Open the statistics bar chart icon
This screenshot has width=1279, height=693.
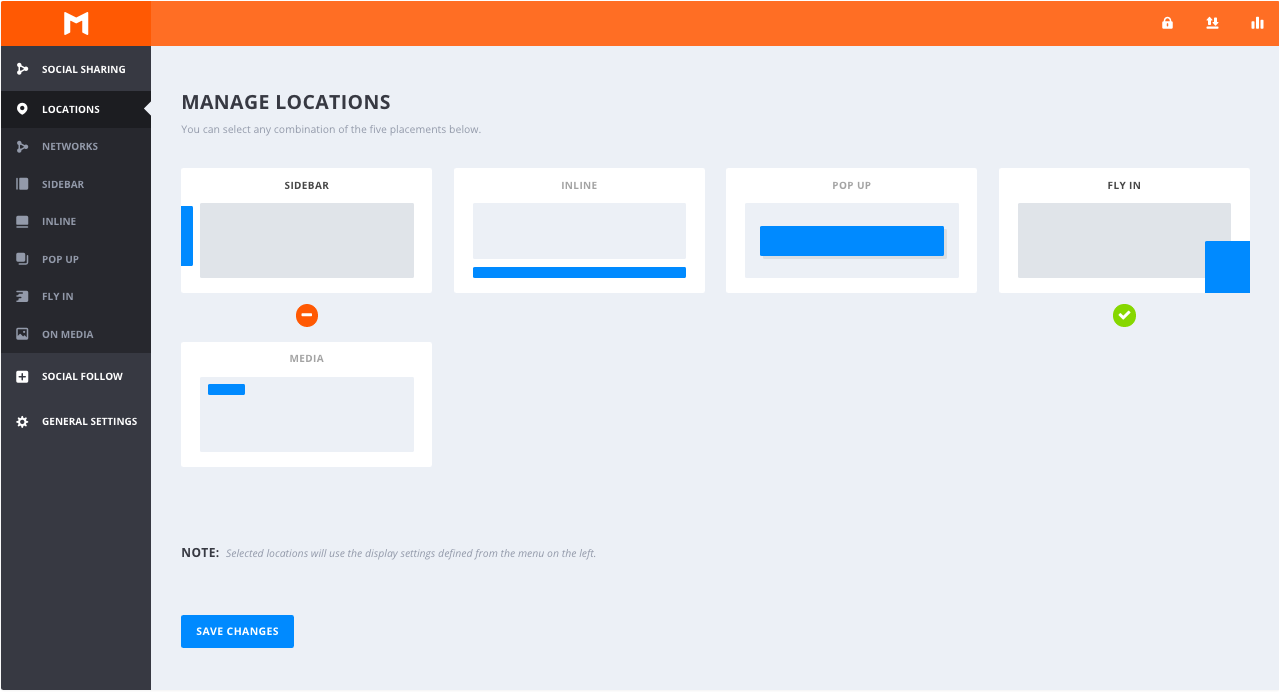(x=1257, y=23)
